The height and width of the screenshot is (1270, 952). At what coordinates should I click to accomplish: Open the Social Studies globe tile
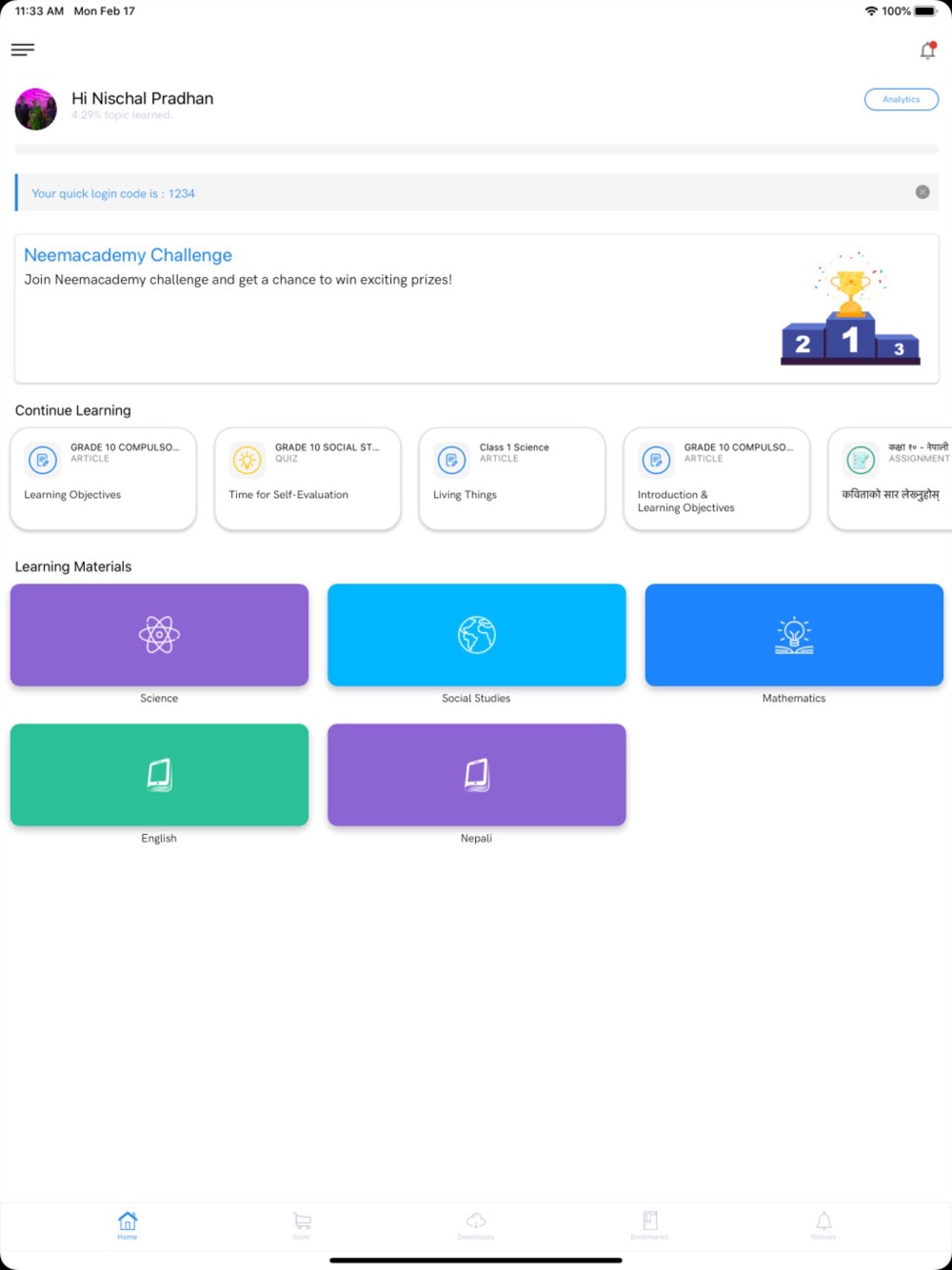477,635
